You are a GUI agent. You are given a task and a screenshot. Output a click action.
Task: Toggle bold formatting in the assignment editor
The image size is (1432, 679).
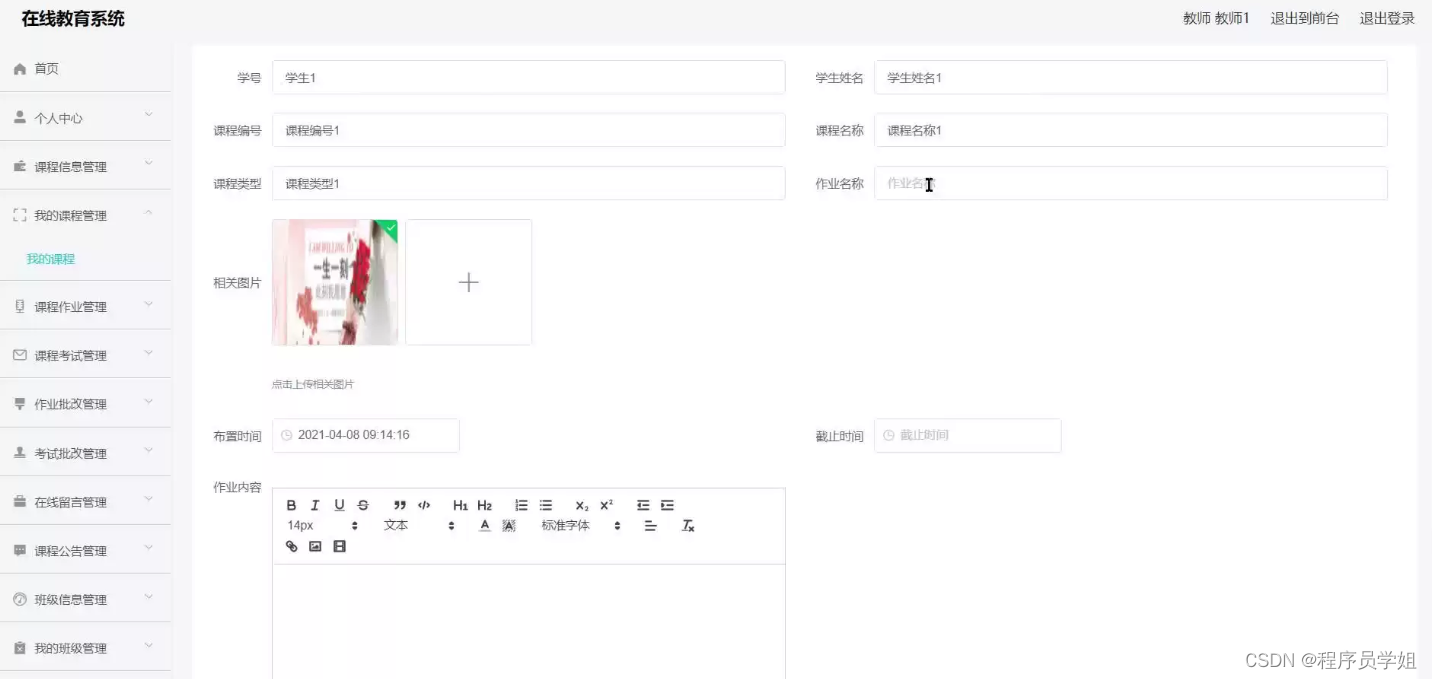pos(290,505)
